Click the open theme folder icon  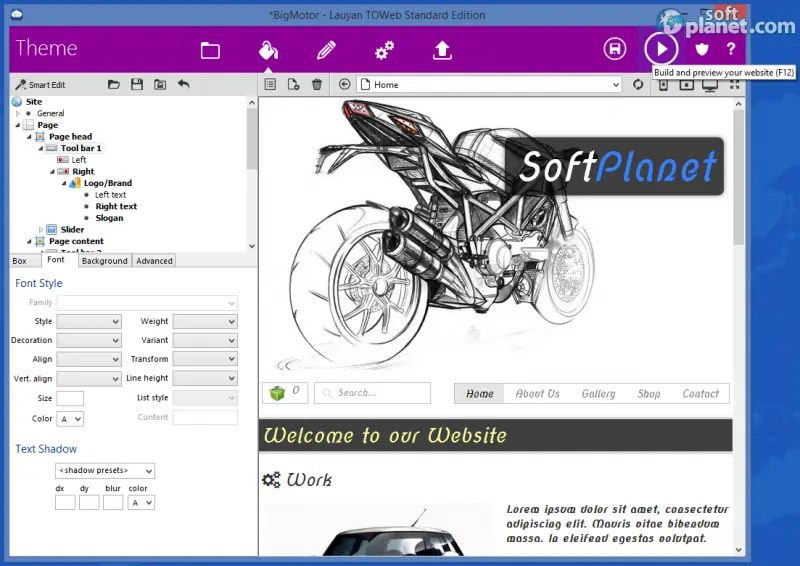pyautogui.click(x=114, y=84)
